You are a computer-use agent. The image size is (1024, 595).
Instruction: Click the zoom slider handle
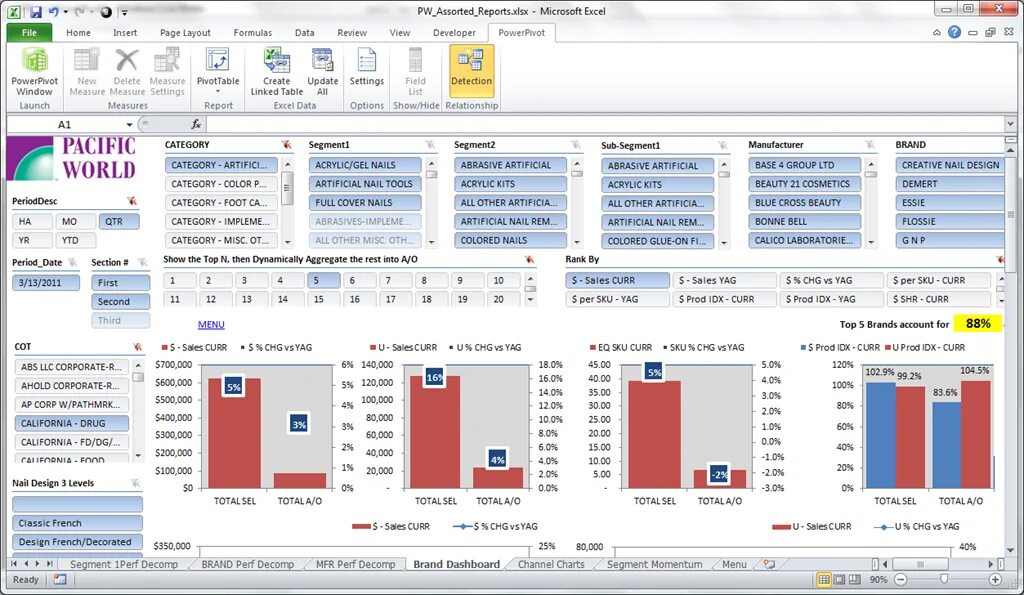pos(944,579)
